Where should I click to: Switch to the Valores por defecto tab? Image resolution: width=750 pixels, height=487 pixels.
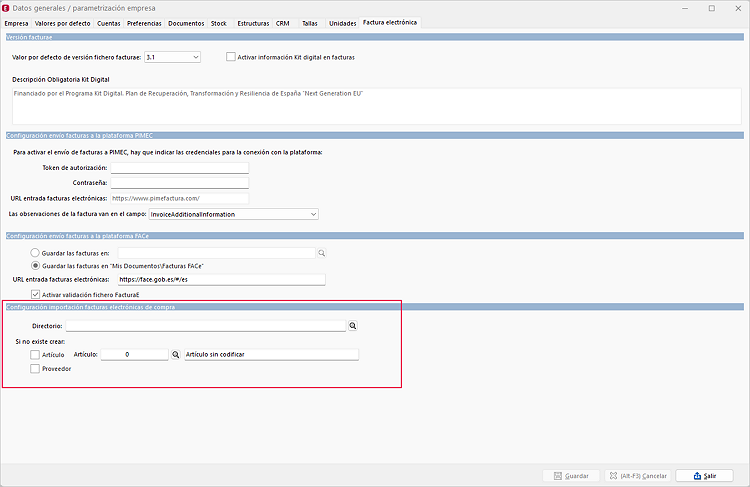62,23
